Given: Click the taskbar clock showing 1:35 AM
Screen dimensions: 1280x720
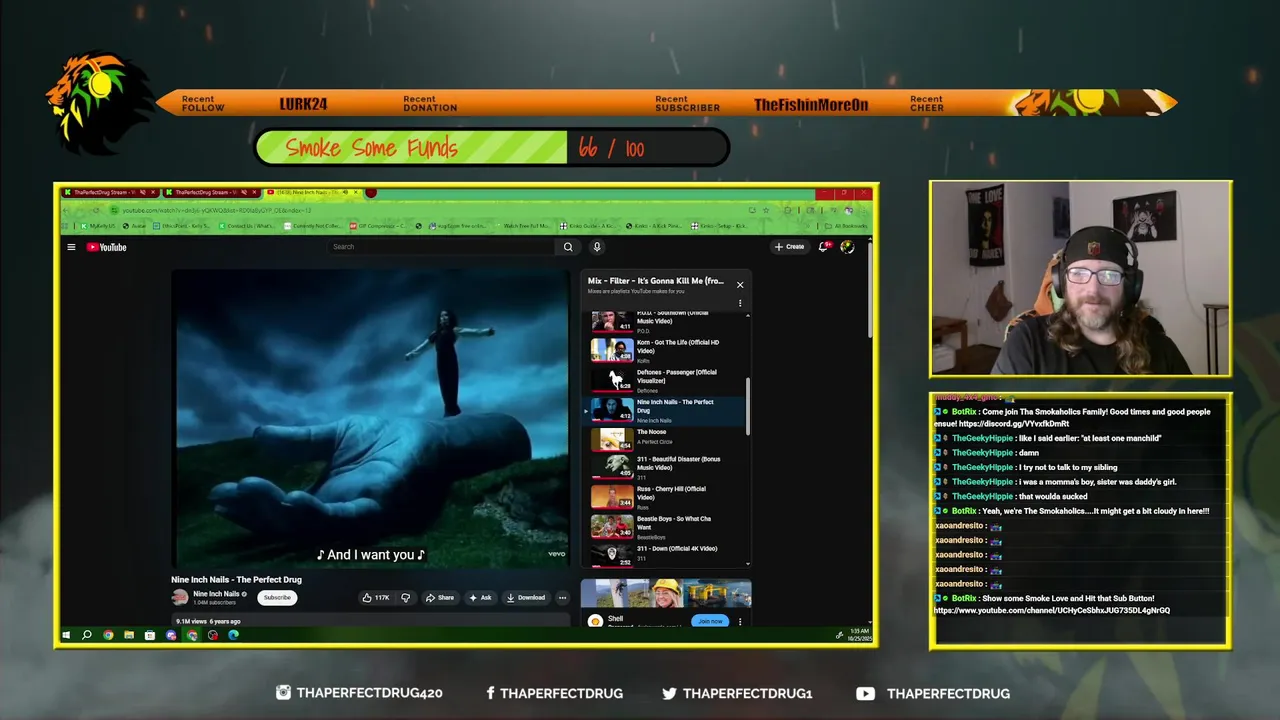Looking at the screenshot, I should [860, 635].
